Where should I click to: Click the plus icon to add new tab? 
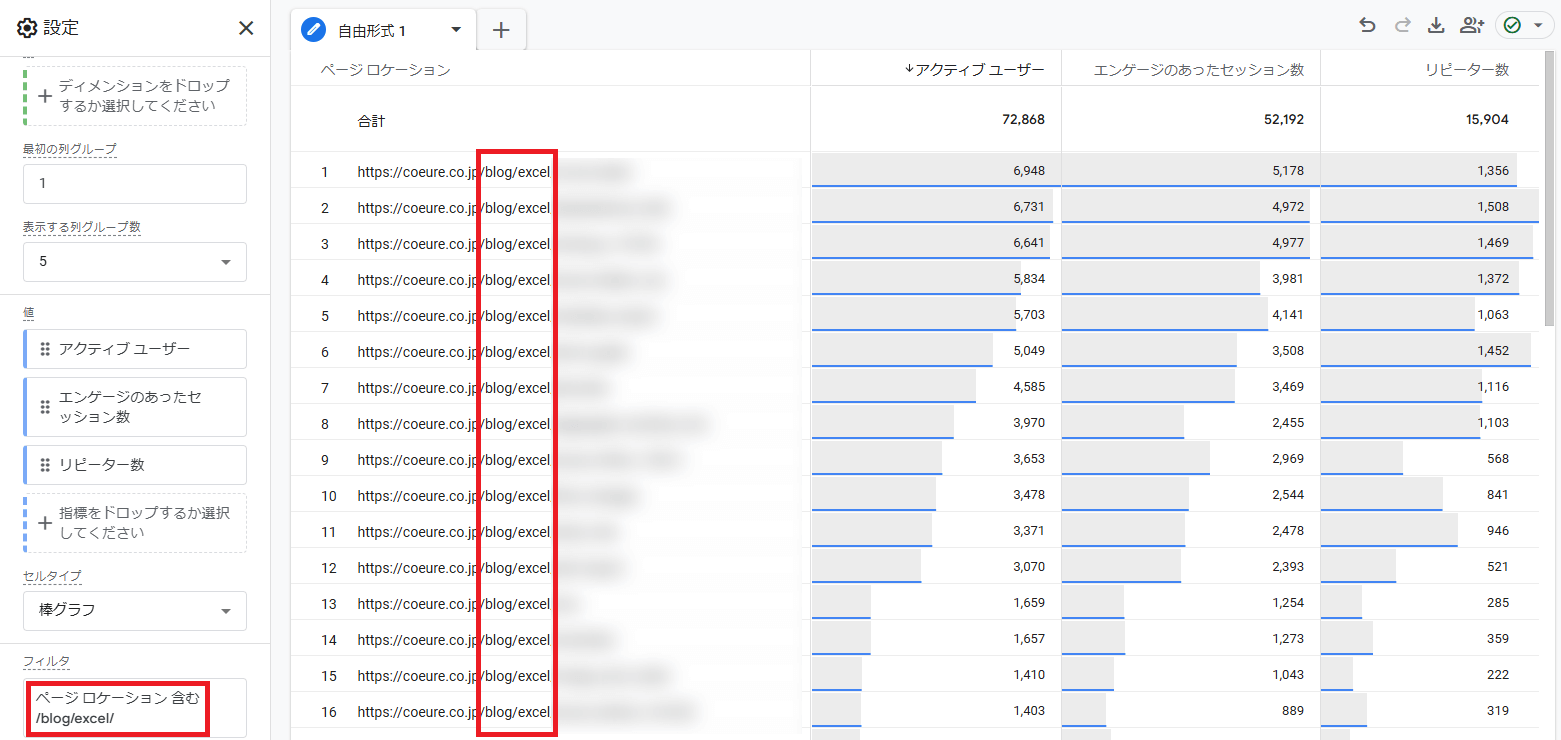[501, 30]
